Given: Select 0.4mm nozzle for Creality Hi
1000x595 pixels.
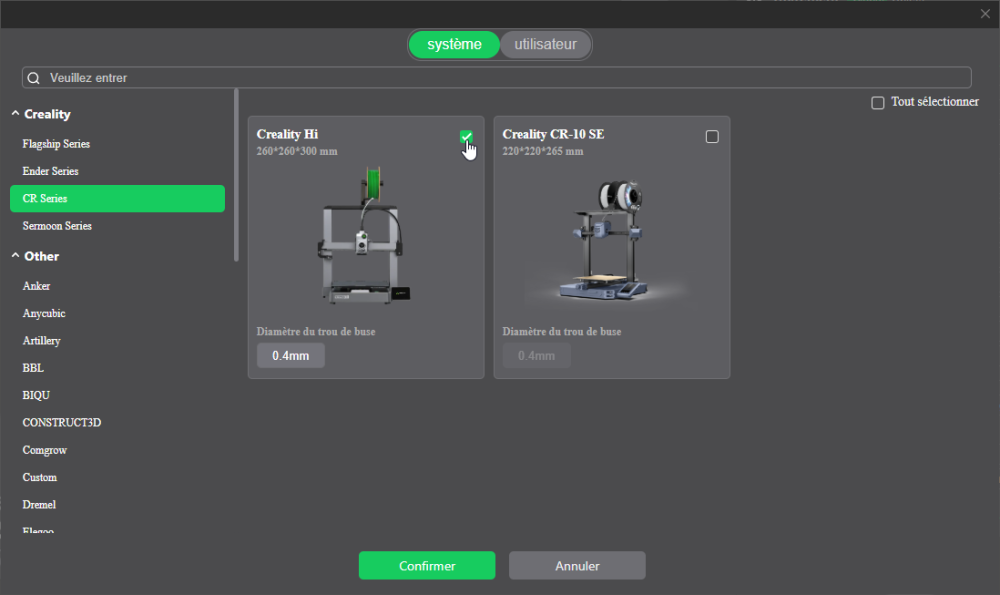Looking at the screenshot, I should [x=291, y=356].
